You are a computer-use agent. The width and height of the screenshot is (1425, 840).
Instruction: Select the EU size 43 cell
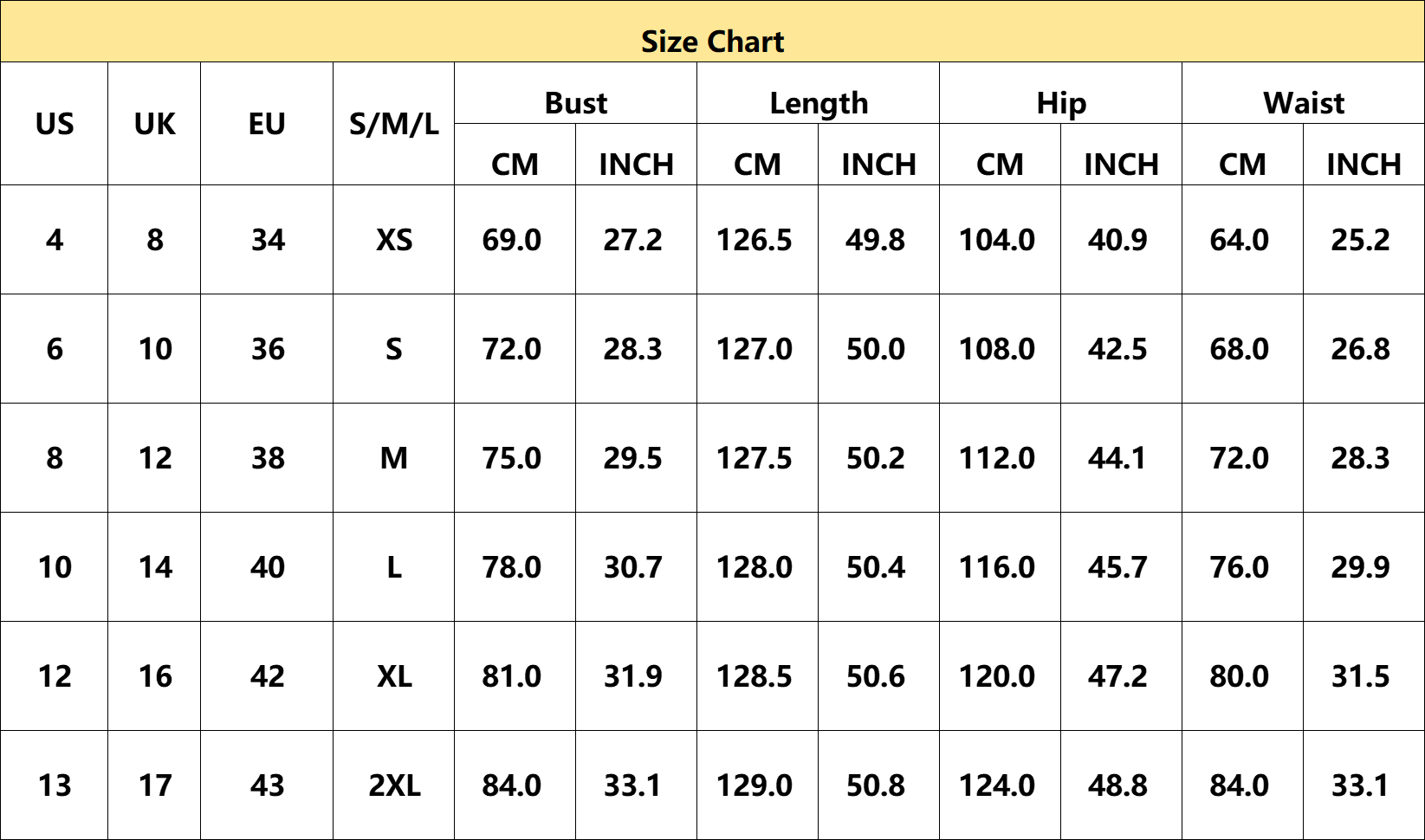coord(267,785)
